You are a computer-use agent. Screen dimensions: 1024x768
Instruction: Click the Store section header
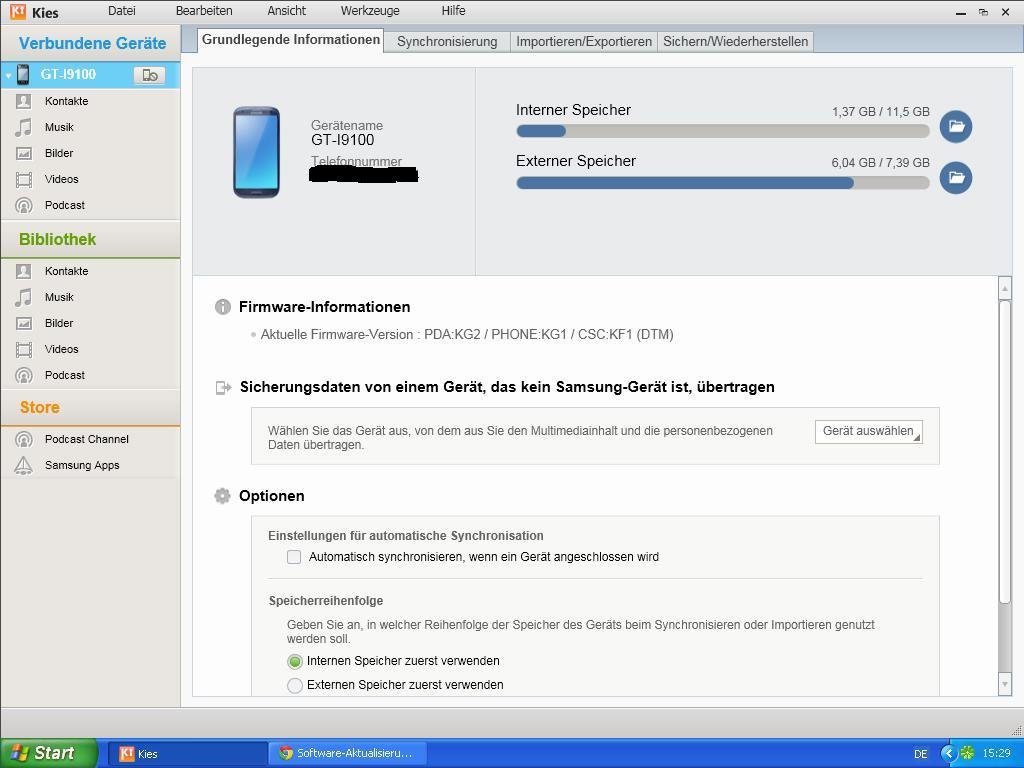click(x=90, y=408)
